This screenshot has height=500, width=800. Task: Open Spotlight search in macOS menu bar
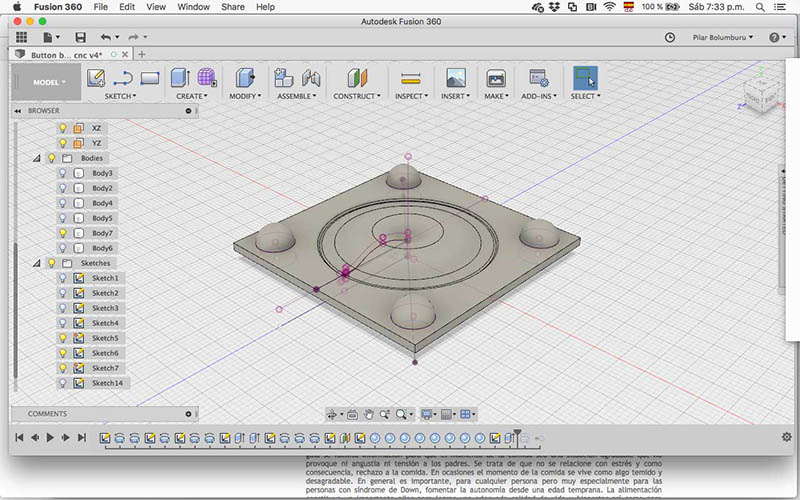click(760, 7)
